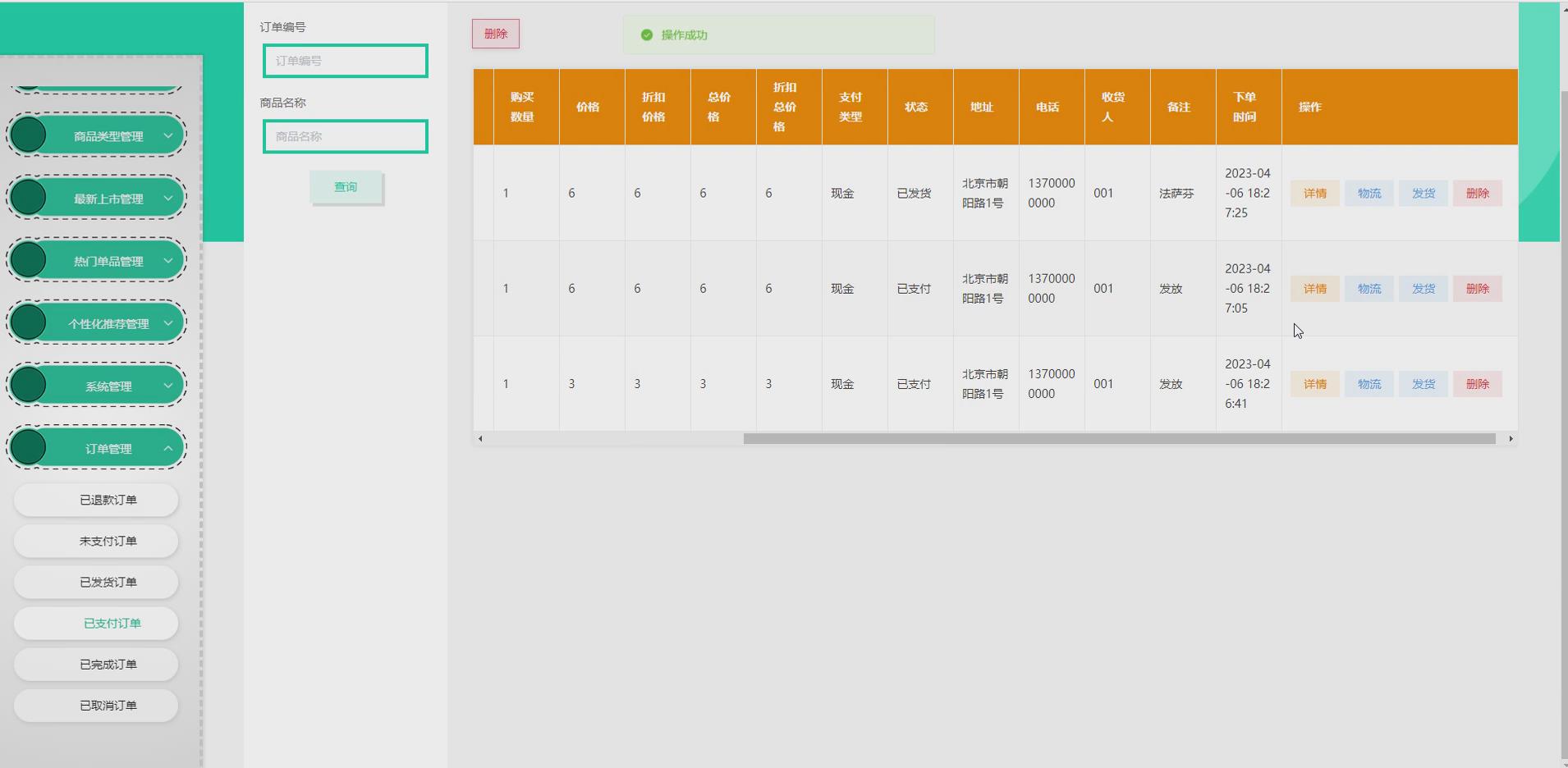Click the 地址 column header
Image resolution: width=1568 pixels, height=768 pixels.
[986, 107]
